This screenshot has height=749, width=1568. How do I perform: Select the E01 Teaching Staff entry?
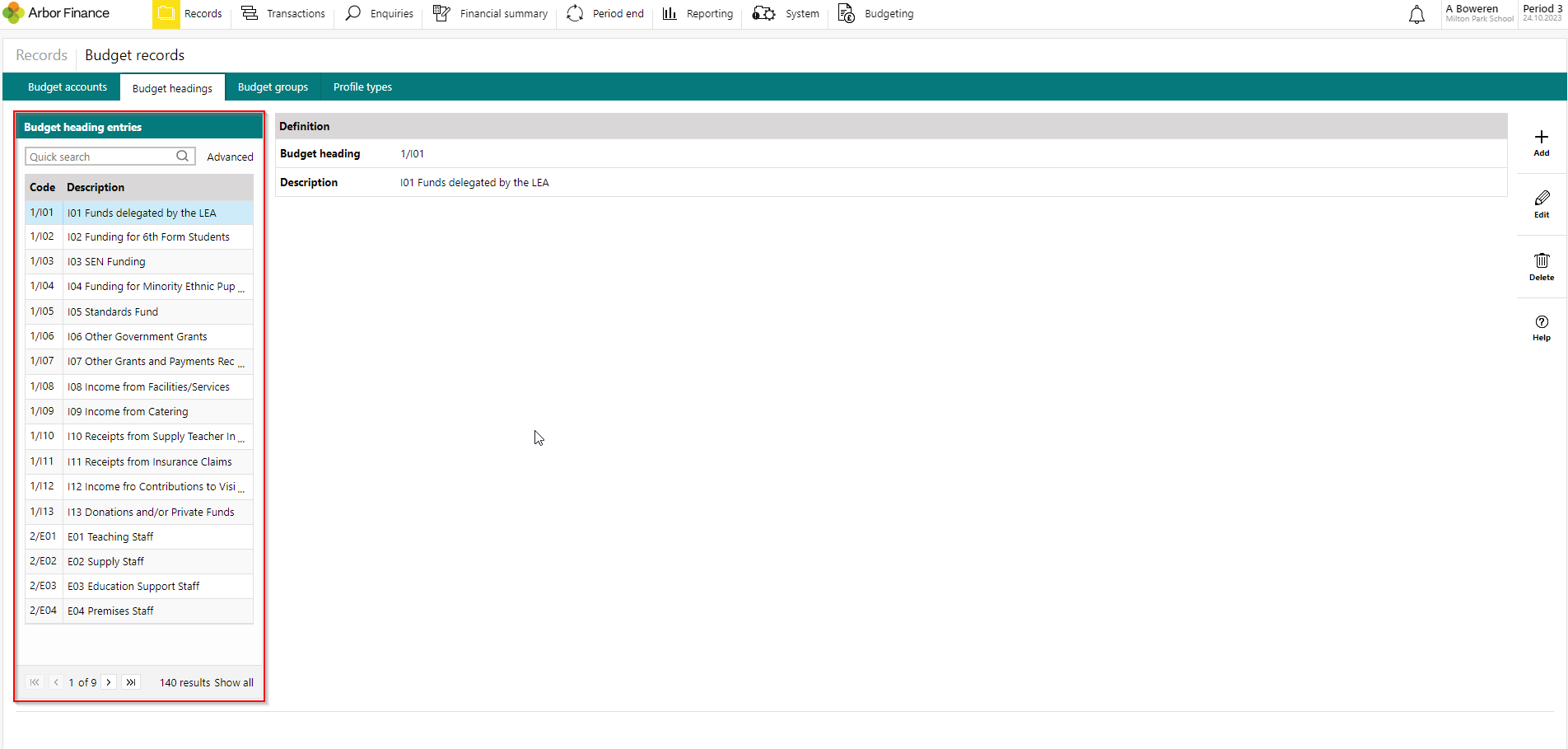[139, 536]
